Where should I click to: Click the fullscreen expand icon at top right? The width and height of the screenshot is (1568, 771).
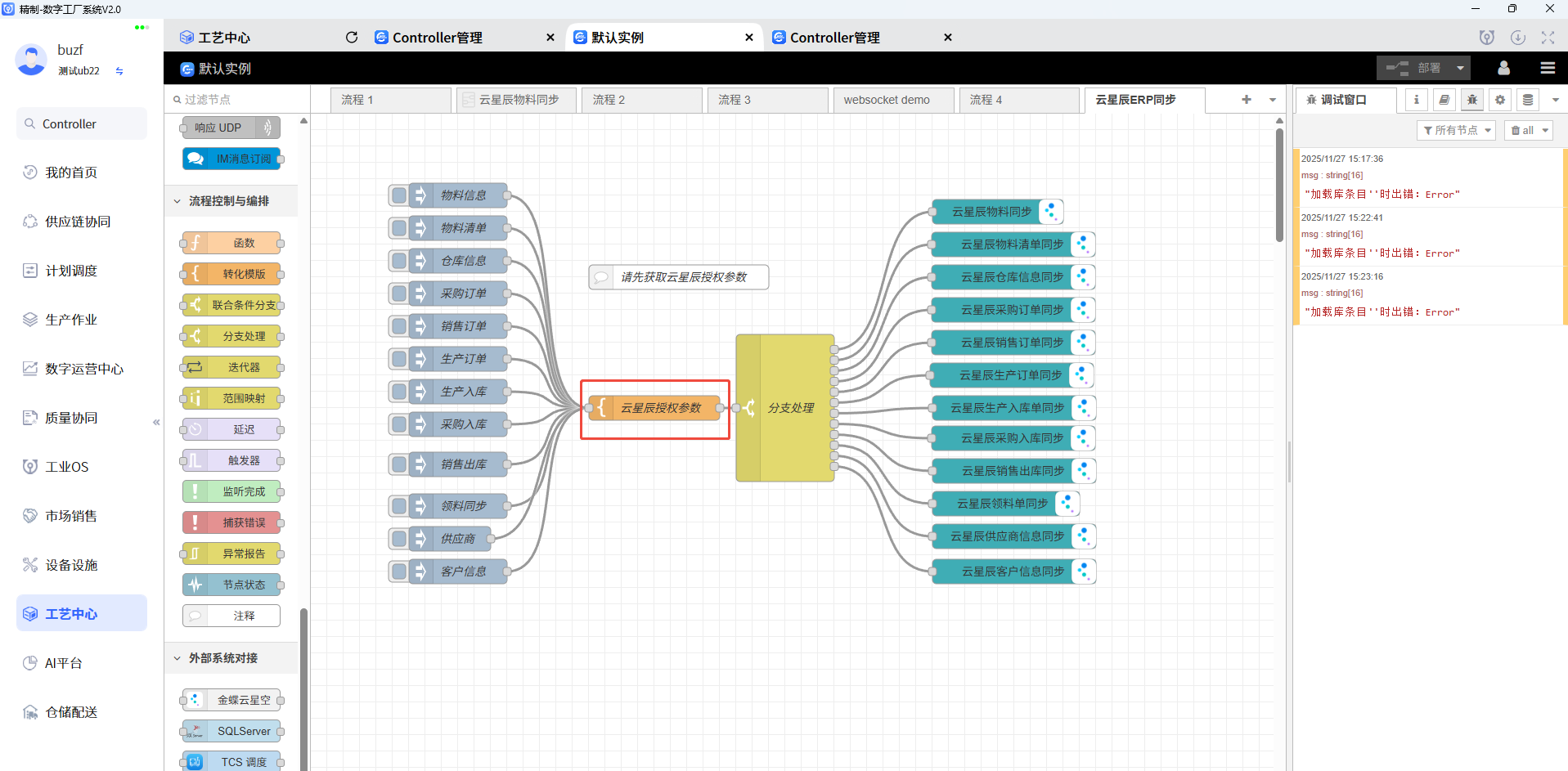[x=1548, y=38]
